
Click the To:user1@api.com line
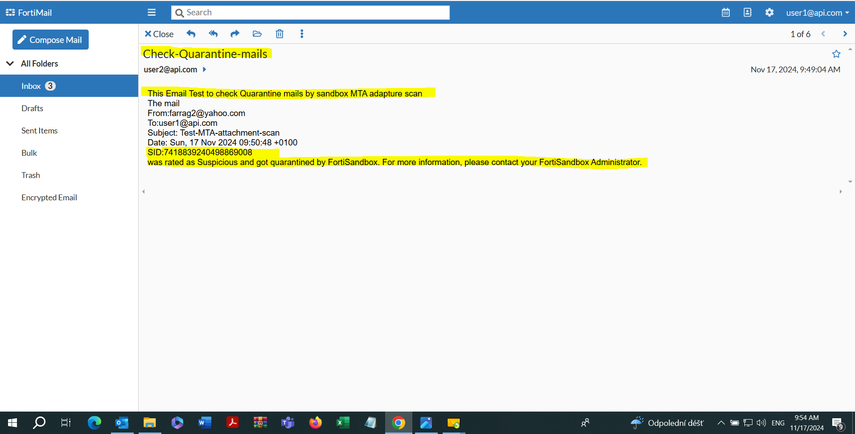pyautogui.click(x=182, y=123)
